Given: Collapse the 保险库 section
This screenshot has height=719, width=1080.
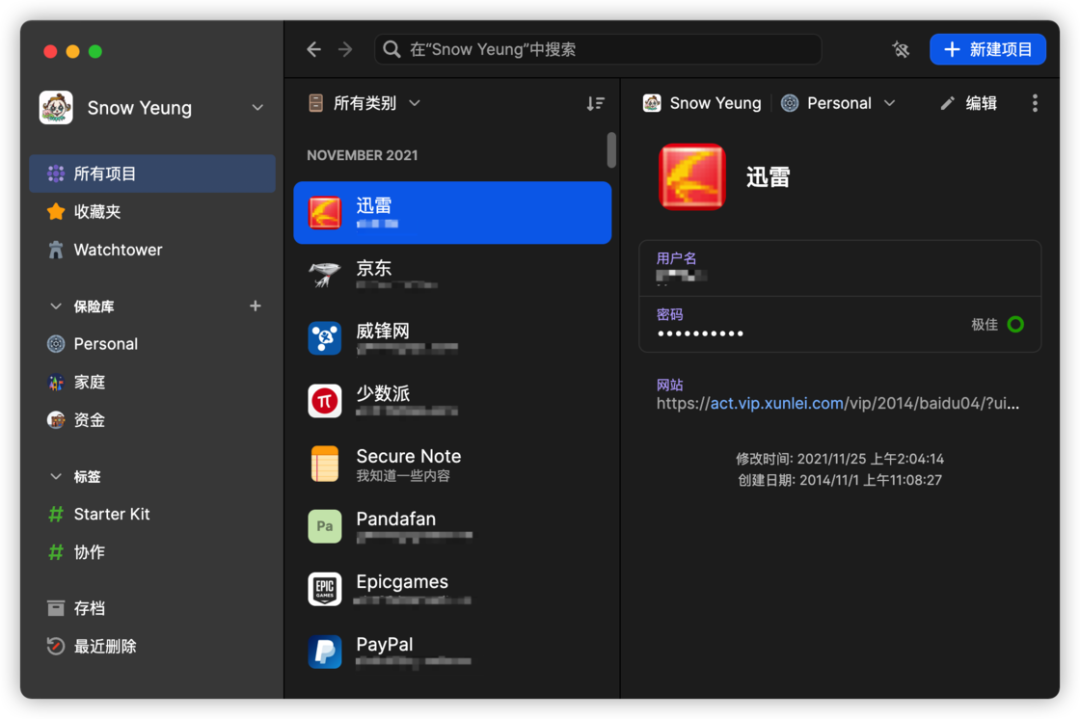Looking at the screenshot, I should 56,306.
